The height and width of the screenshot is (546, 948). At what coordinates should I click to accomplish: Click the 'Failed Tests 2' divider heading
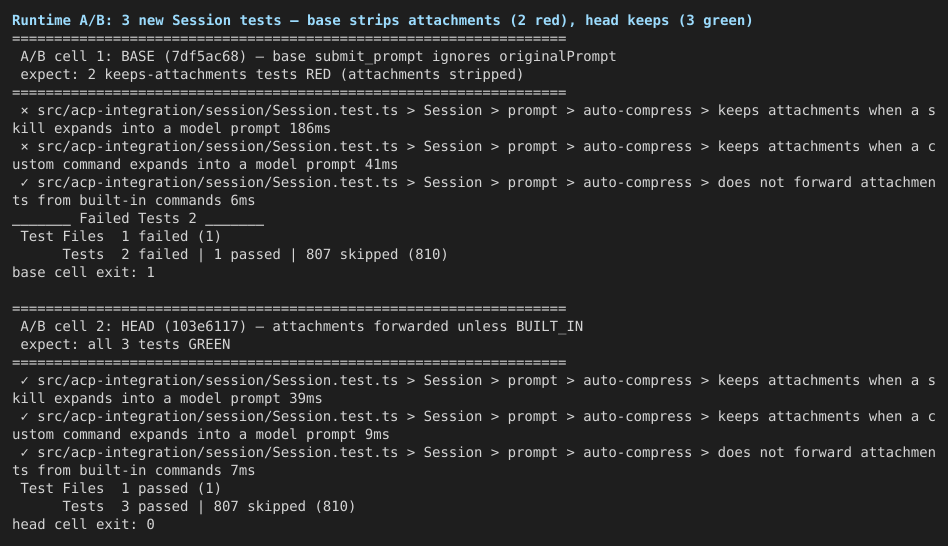pos(138,219)
